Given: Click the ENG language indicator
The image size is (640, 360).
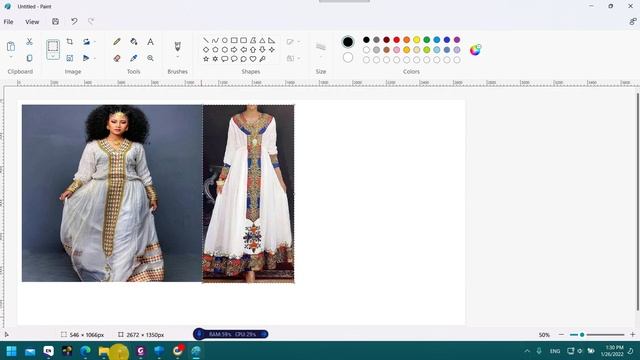Looking at the screenshot, I should tap(555, 351).
